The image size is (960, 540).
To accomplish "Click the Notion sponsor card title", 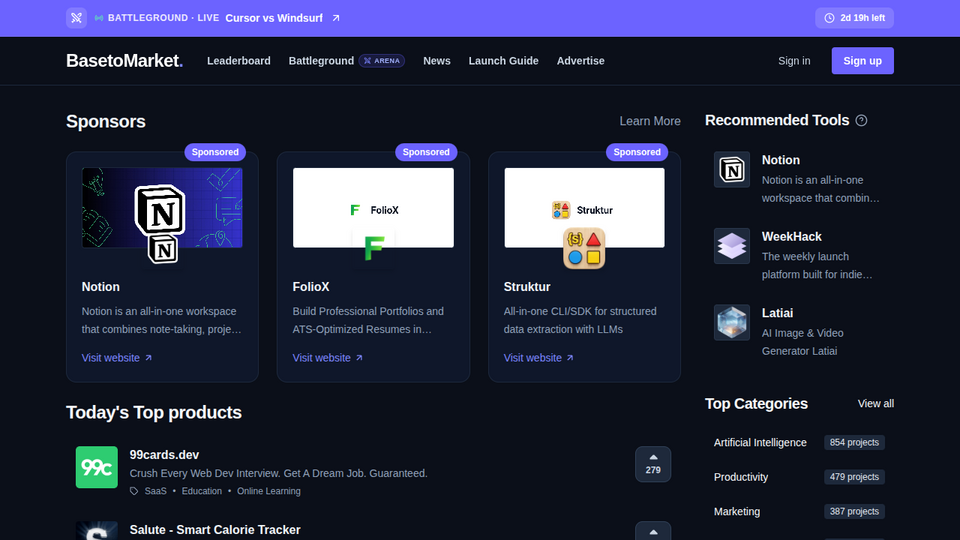I will [x=100, y=287].
